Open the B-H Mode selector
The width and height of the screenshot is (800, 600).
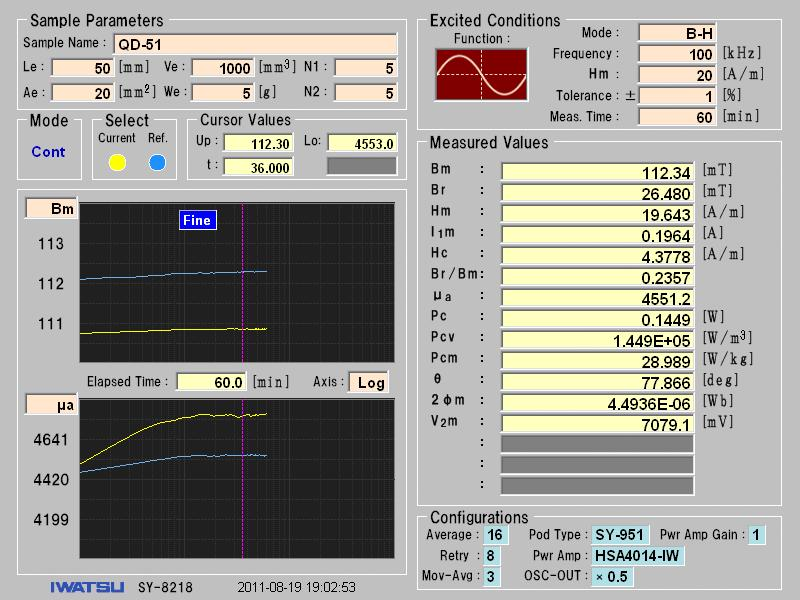click(x=676, y=34)
